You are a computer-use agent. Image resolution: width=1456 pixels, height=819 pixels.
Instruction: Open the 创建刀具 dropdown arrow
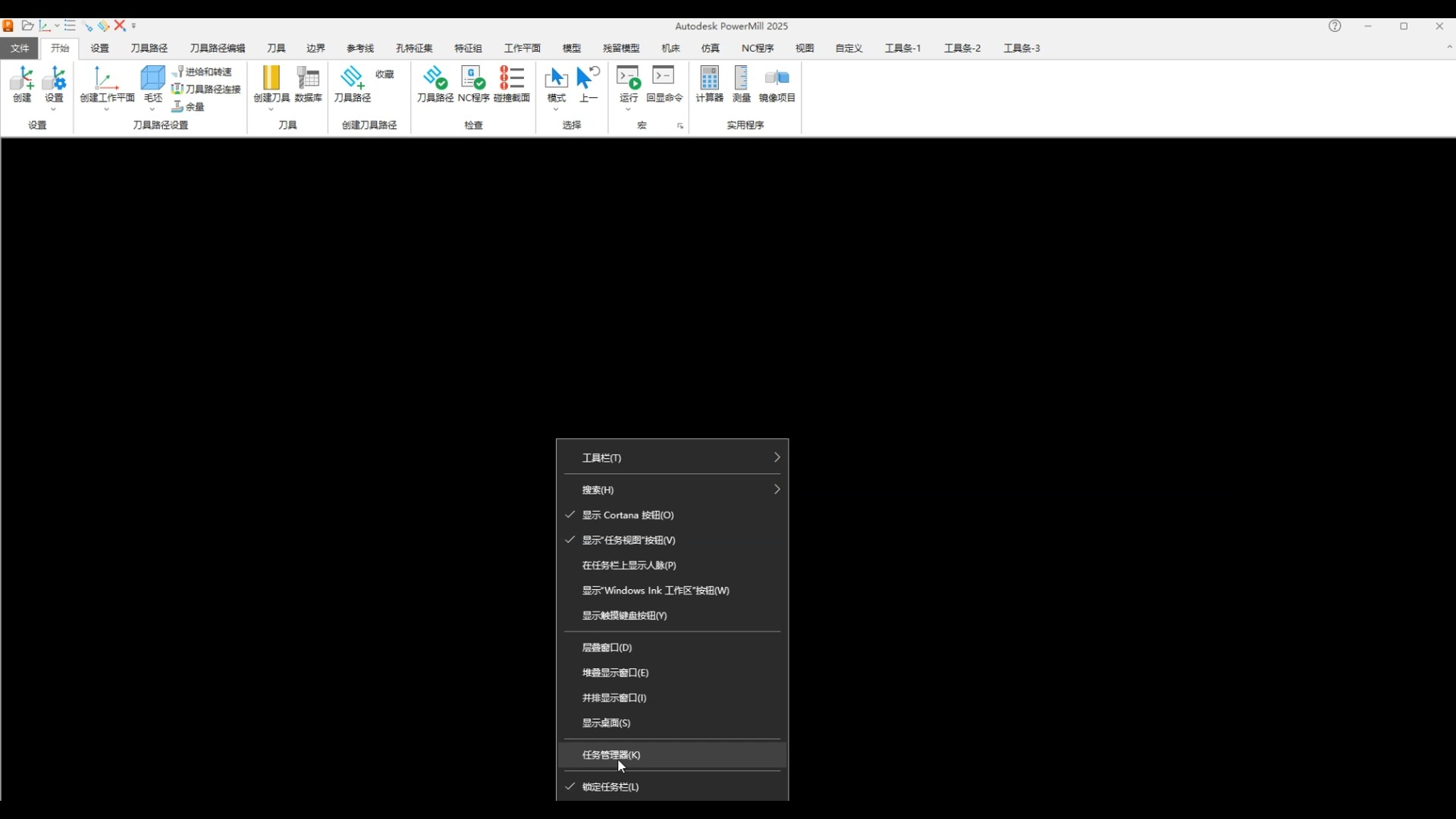tap(271, 110)
